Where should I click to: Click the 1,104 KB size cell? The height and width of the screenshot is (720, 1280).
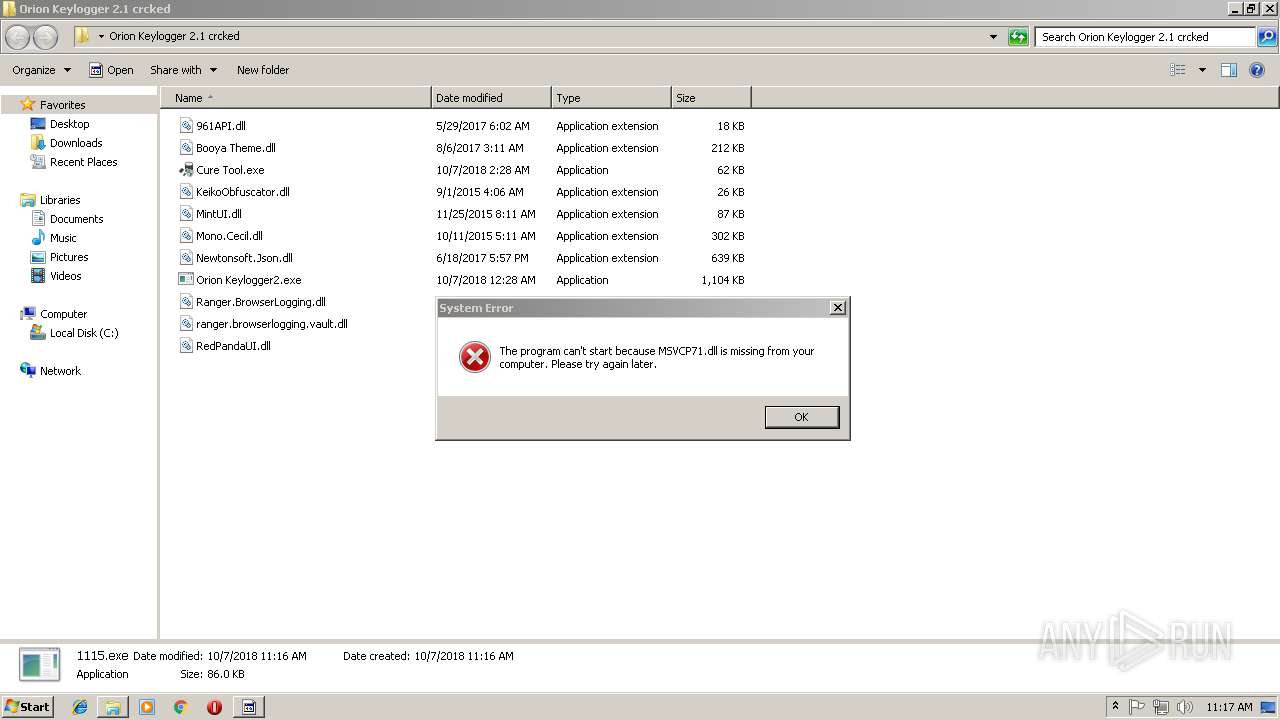(723, 280)
